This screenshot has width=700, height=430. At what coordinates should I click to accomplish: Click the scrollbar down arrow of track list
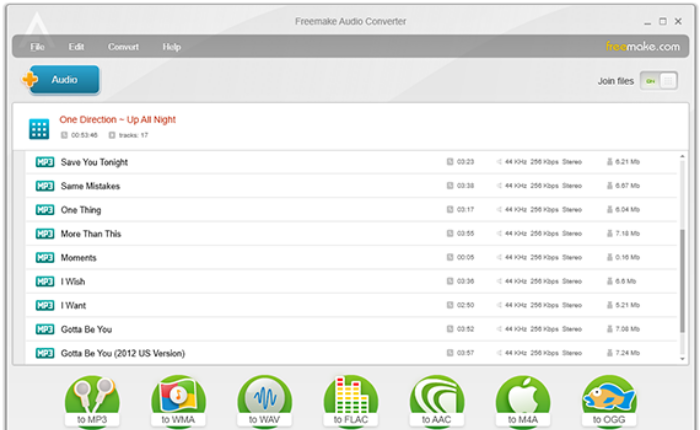point(682,359)
